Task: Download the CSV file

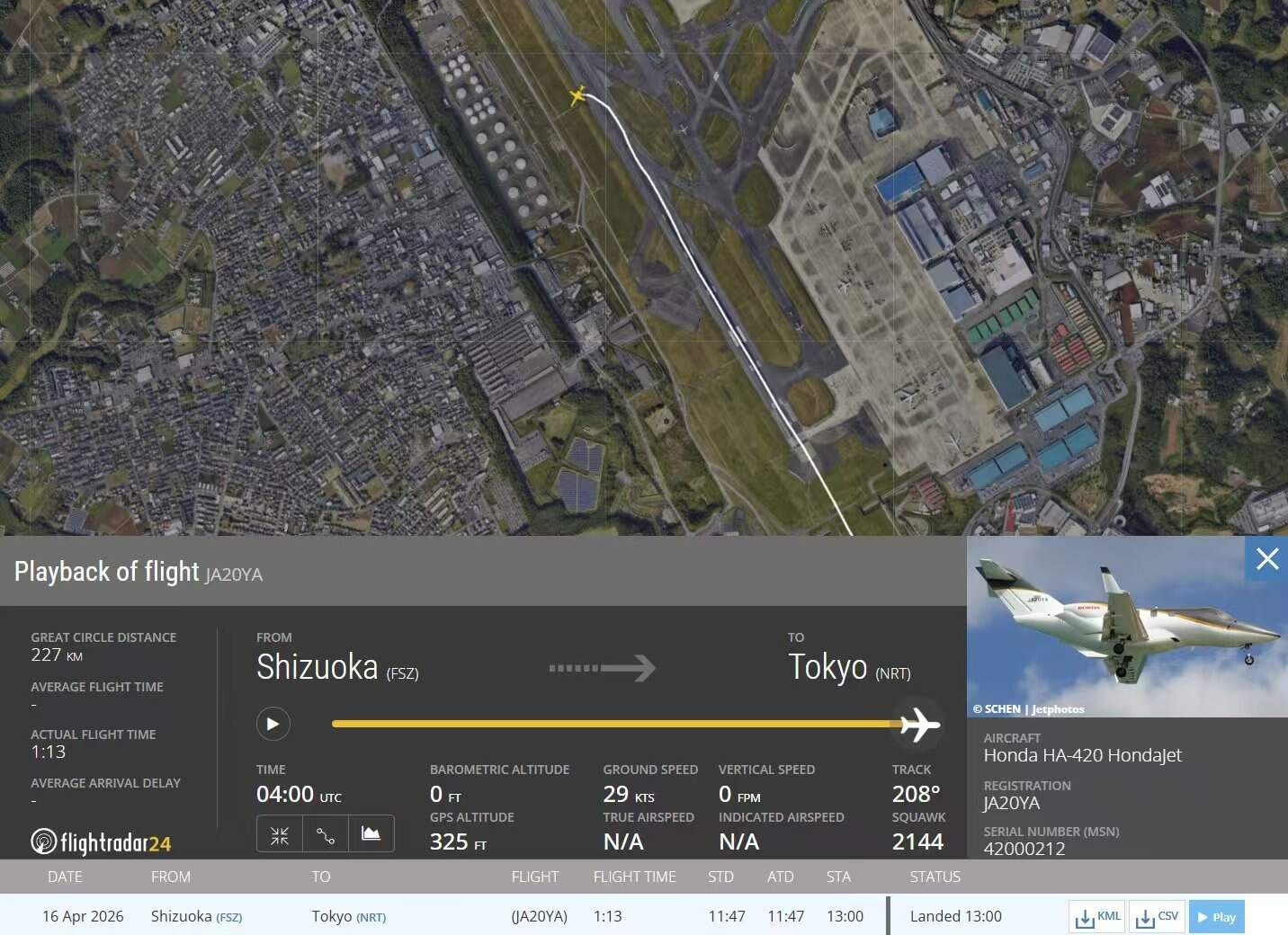Action: (1157, 917)
